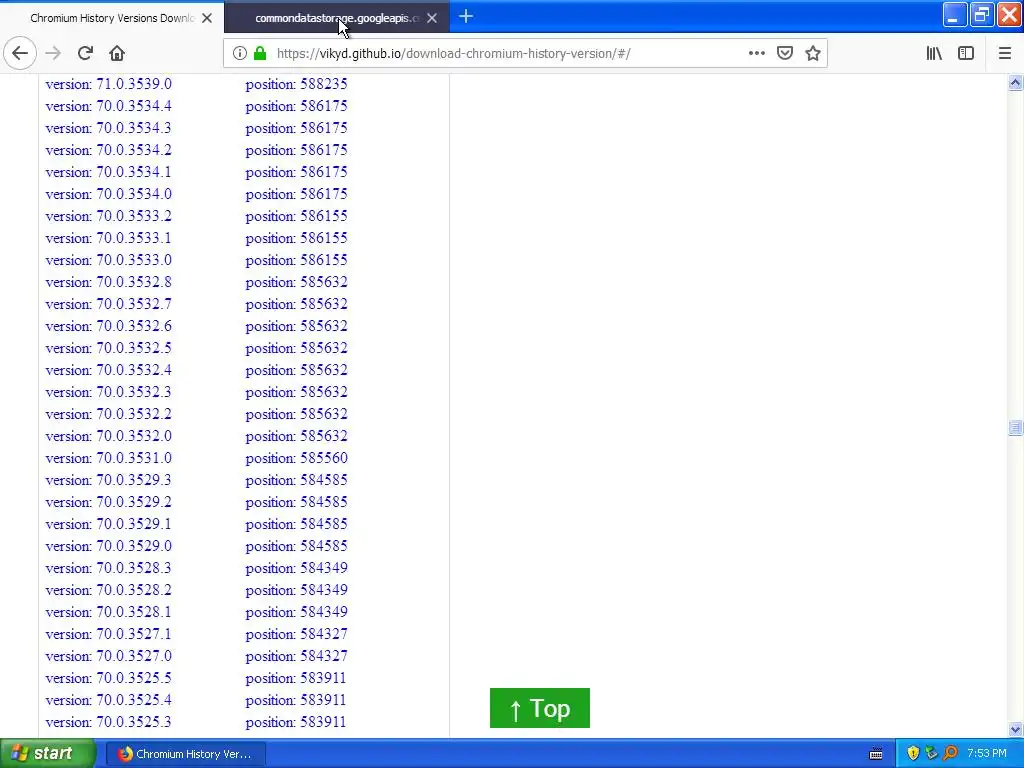Click position 585560 link
The width and height of the screenshot is (1024, 768).
pyautogui.click(x=296, y=458)
